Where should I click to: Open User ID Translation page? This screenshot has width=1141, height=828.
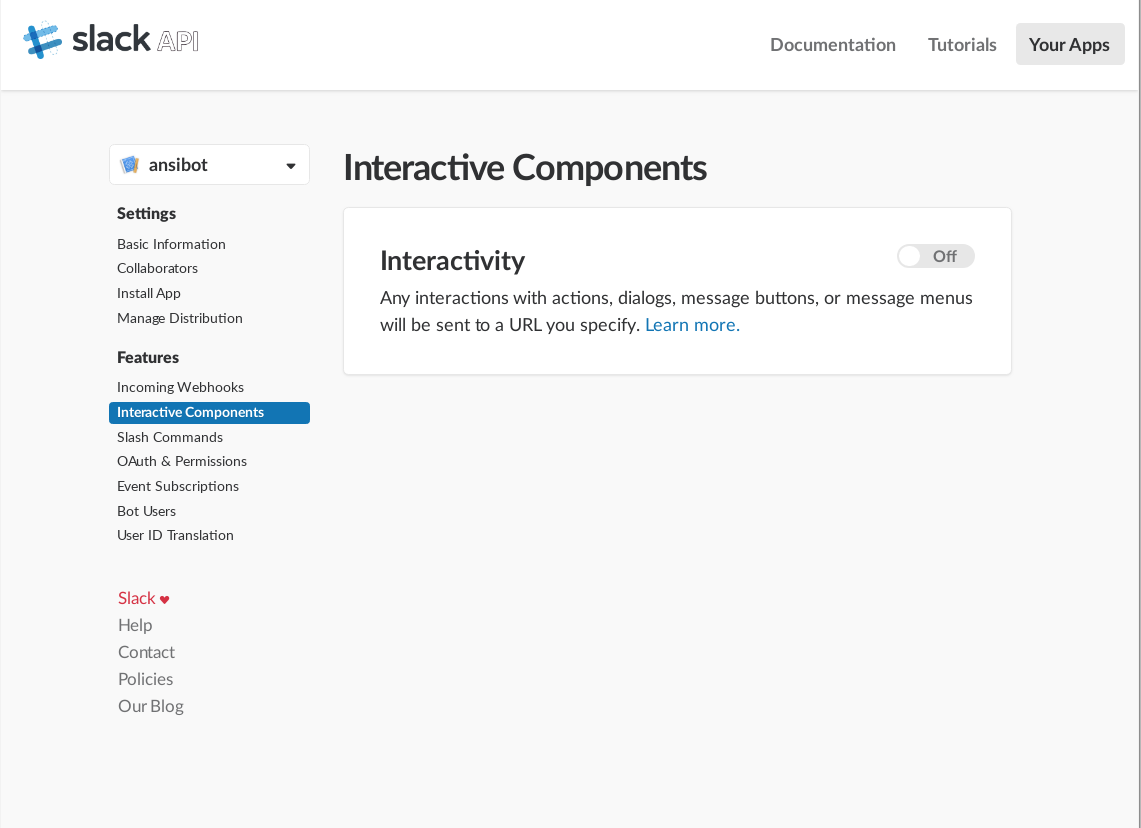click(175, 535)
